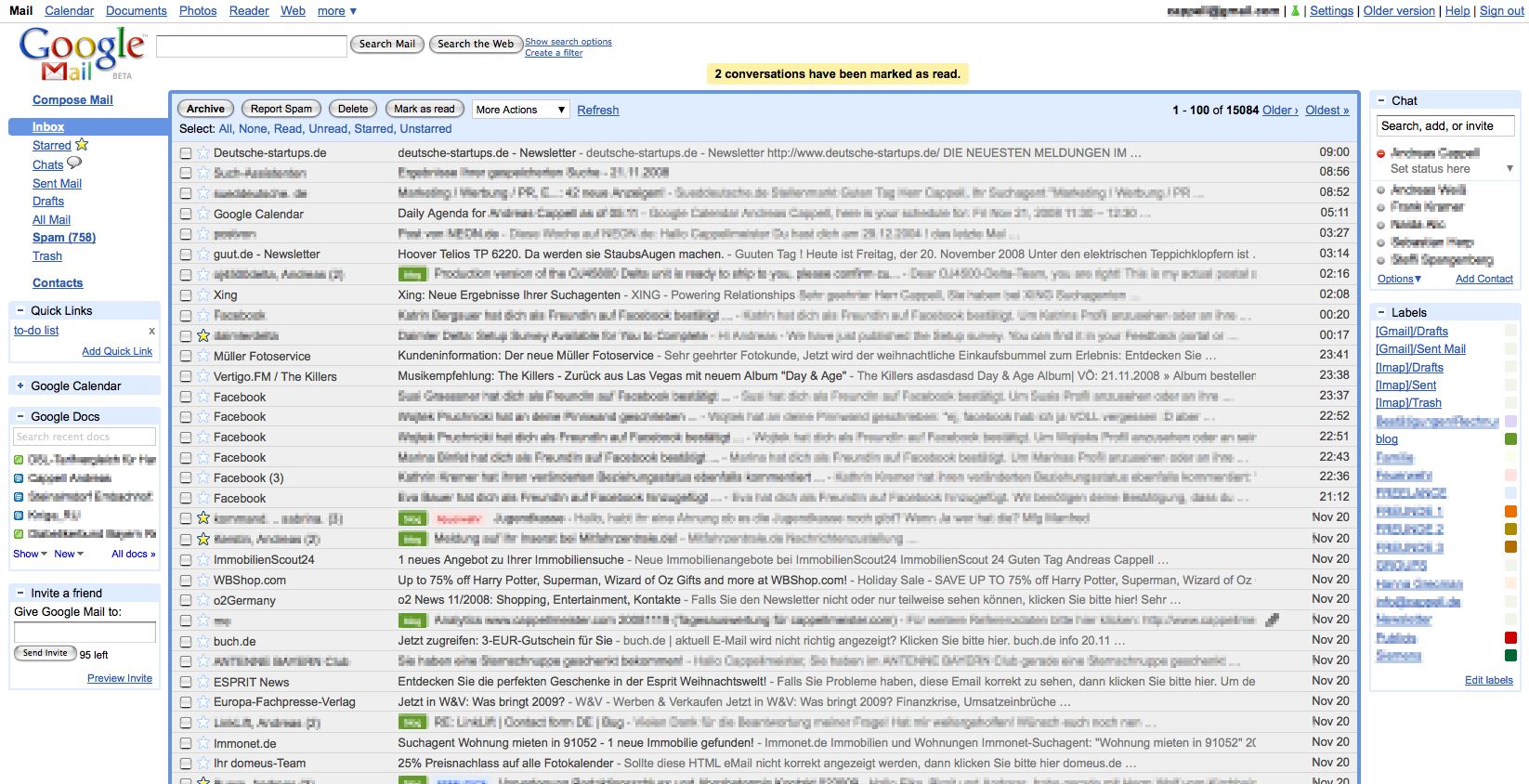Open the New dropdown in Google Docs

tap(69, 554)
